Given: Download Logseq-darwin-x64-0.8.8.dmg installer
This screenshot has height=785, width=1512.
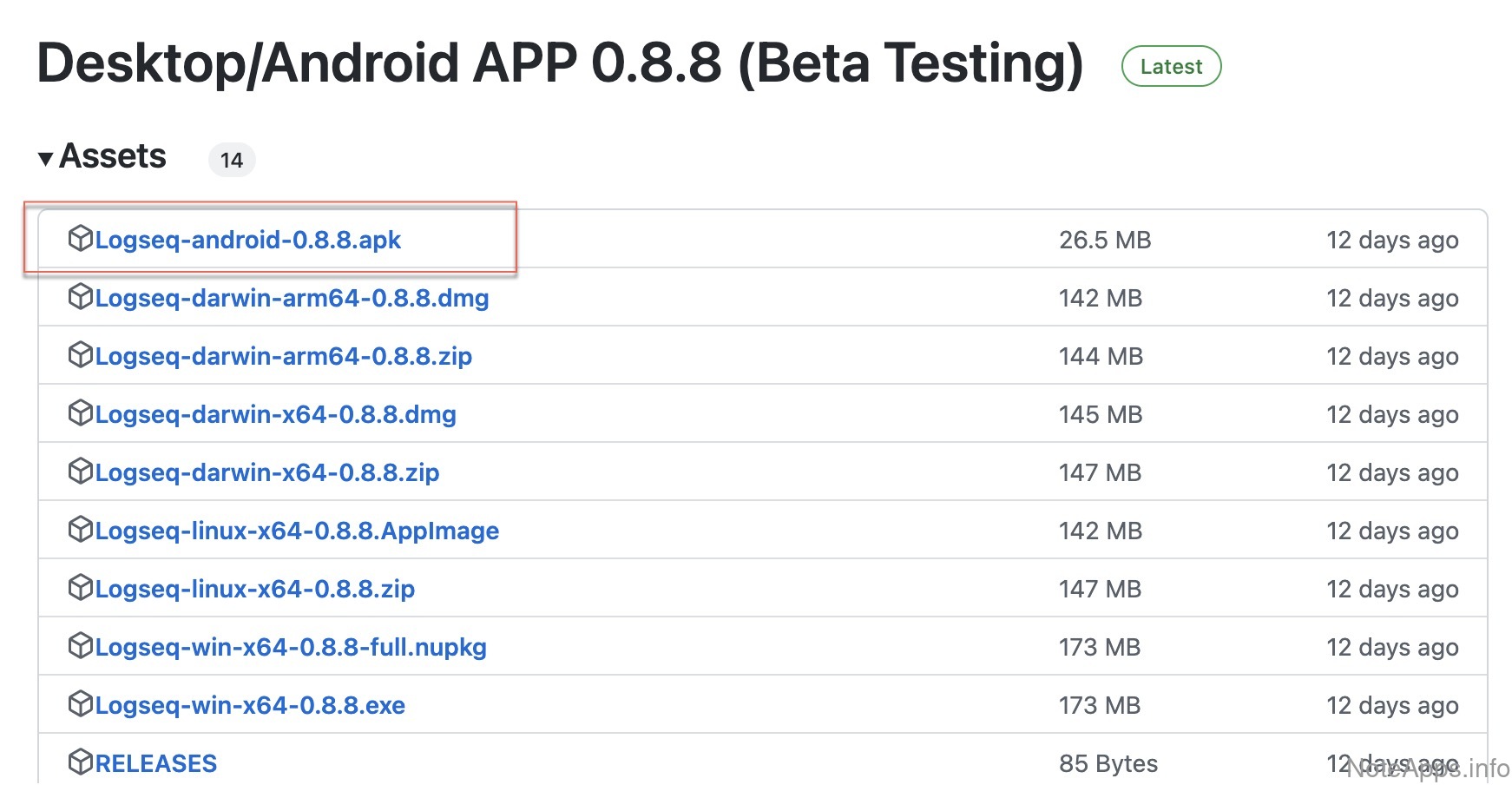Looking at the screenshot, I should click(275, 415).
